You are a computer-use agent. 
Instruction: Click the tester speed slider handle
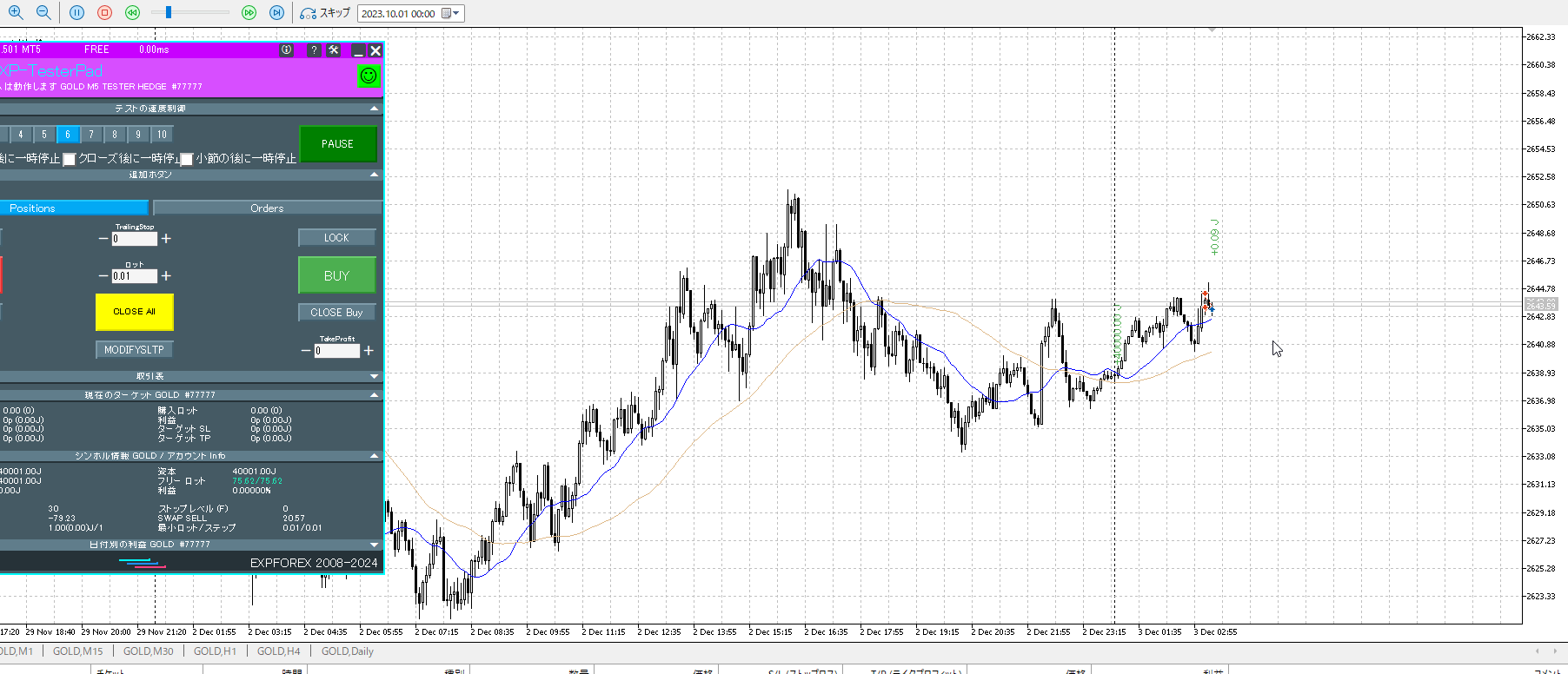(169, 13)
